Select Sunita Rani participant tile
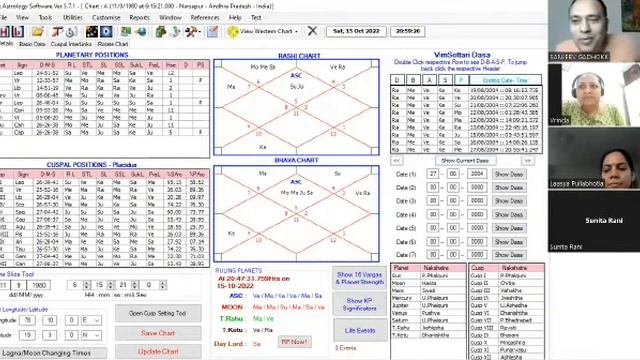The image size is (640, 360). (x=594, y=221)
